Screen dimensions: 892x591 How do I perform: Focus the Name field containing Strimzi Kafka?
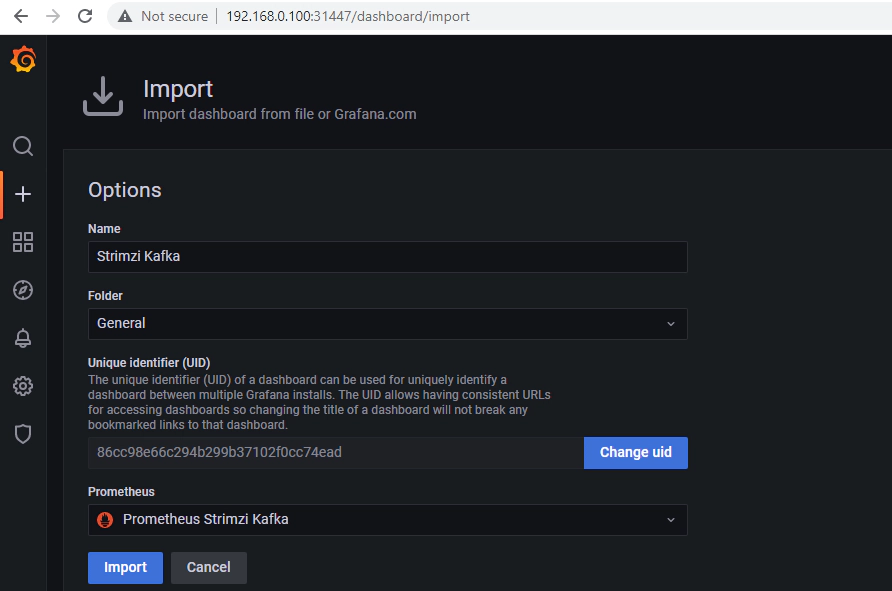coord(387,257)
